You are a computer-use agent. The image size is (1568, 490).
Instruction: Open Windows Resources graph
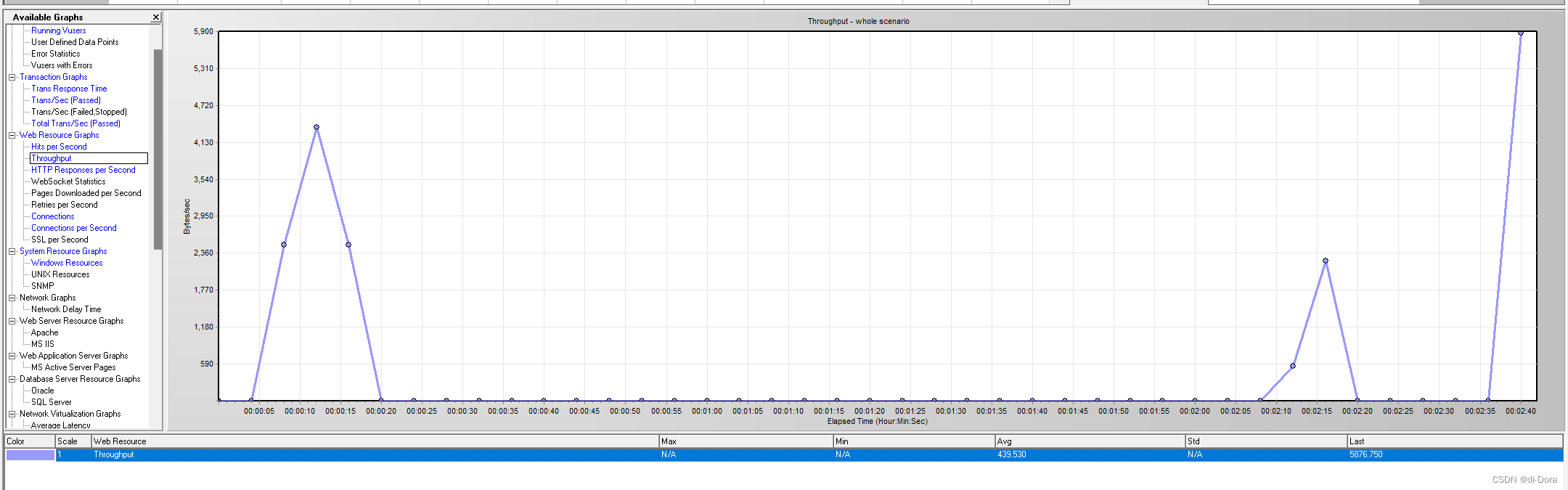[x=67, y=263]
